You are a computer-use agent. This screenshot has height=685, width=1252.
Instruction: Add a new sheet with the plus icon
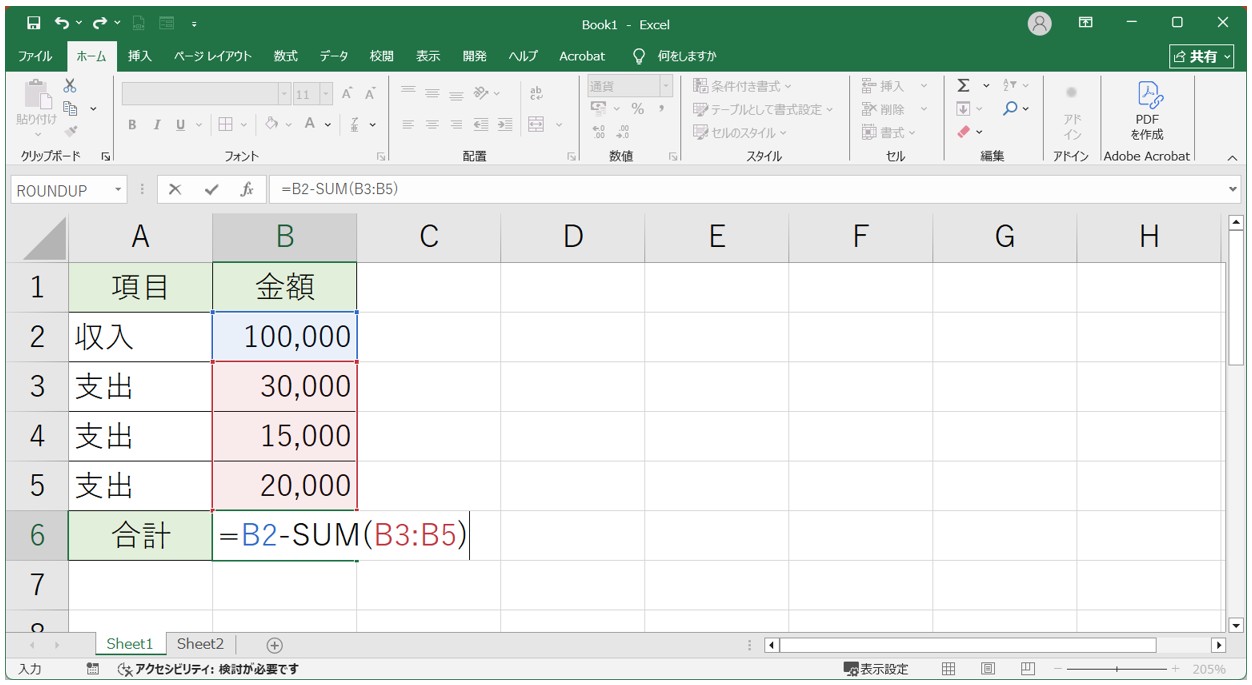[x=275, y=645]
